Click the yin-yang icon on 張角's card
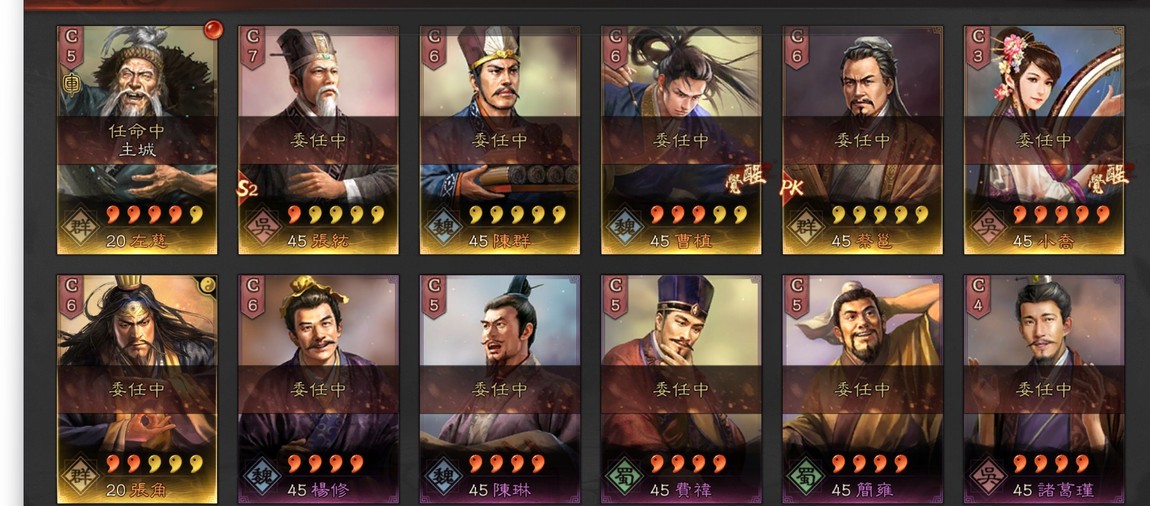Viewport: 1150px width, 506px height. pyautogui.click(x=208, y=285)
